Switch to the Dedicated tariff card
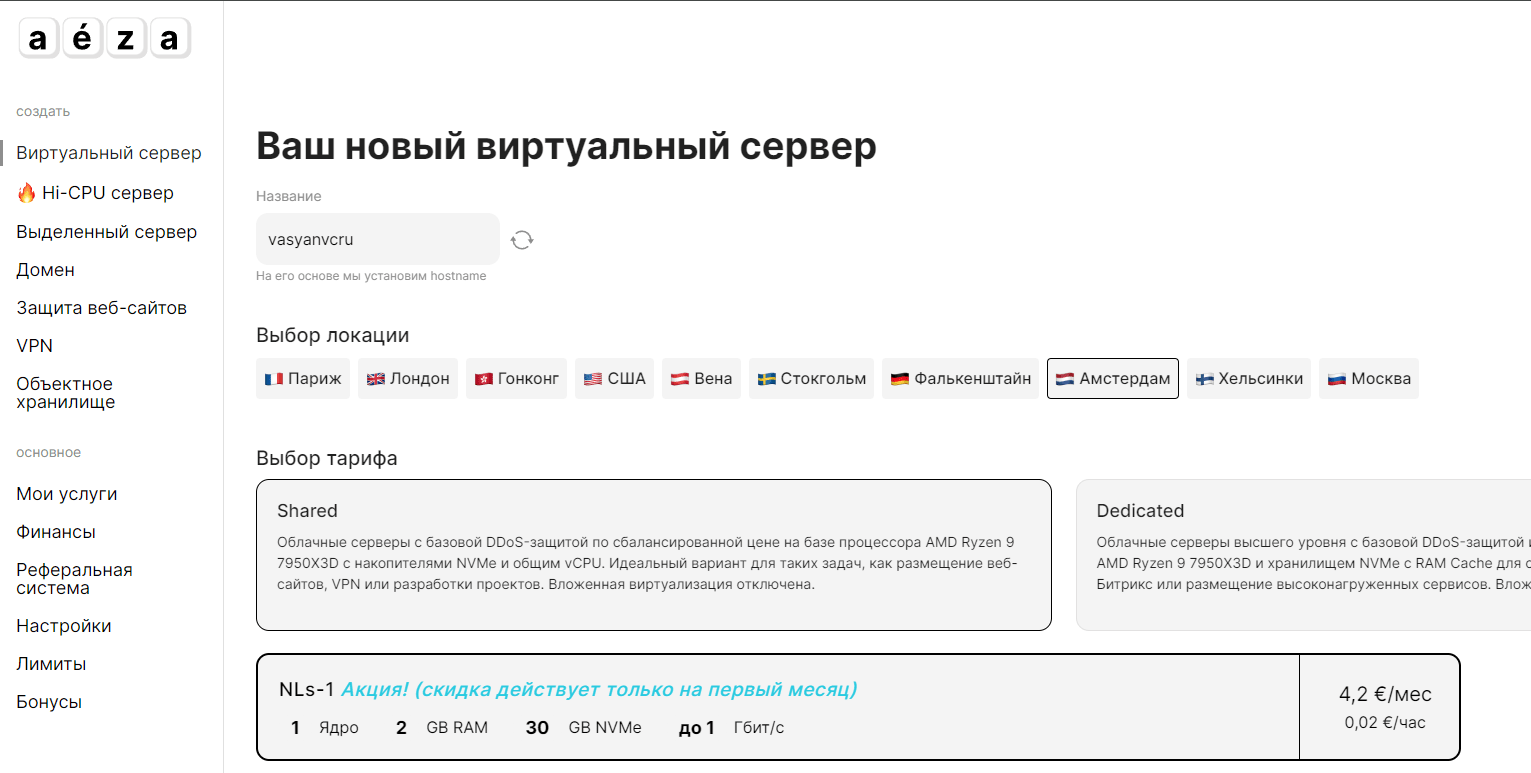This screenshot has width=1531, height=773. pyautogui.click(x=1300, y=554)
